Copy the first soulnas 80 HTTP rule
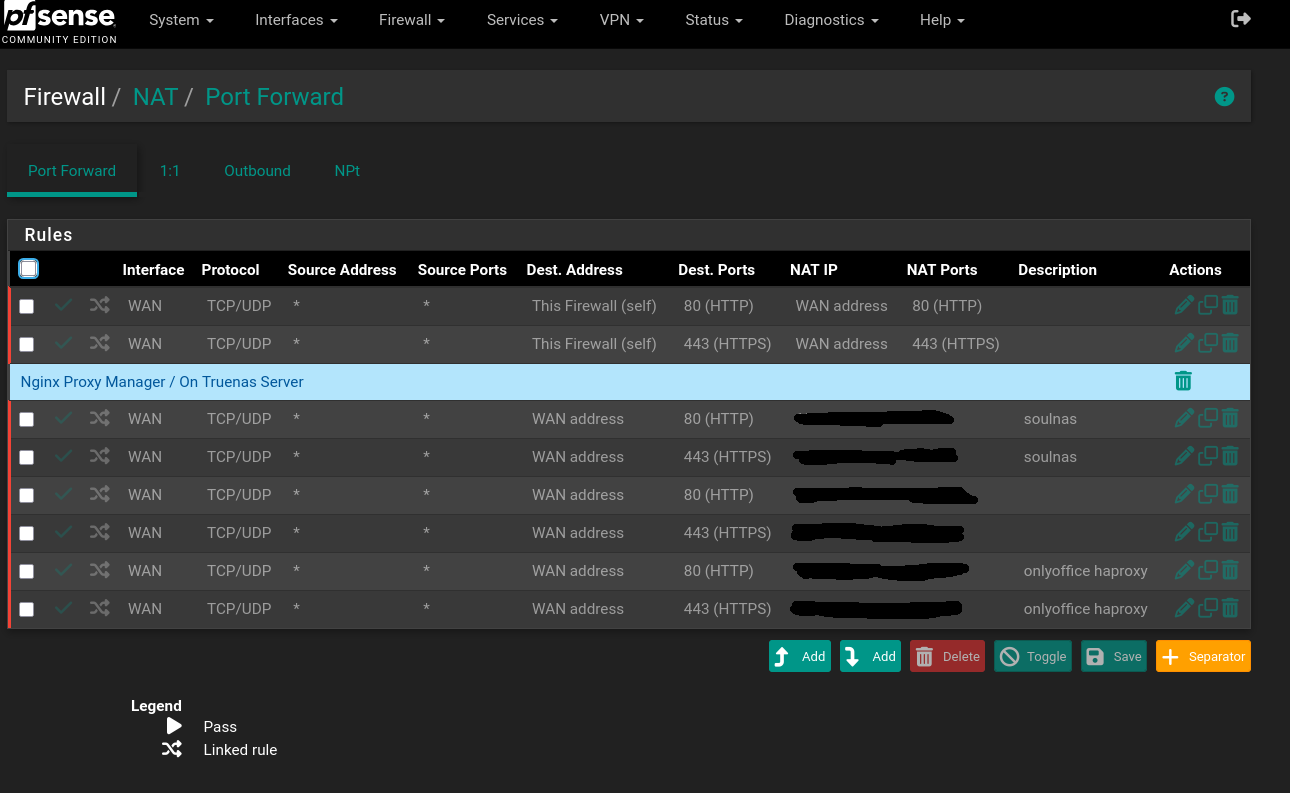The height and width of the screenshot is (793, 1290). point(1208,419)
